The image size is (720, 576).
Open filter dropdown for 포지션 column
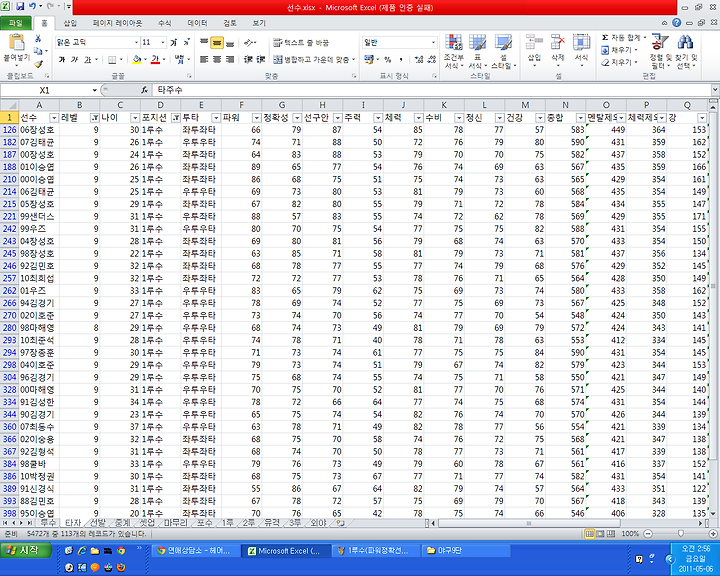click(175, 118)
